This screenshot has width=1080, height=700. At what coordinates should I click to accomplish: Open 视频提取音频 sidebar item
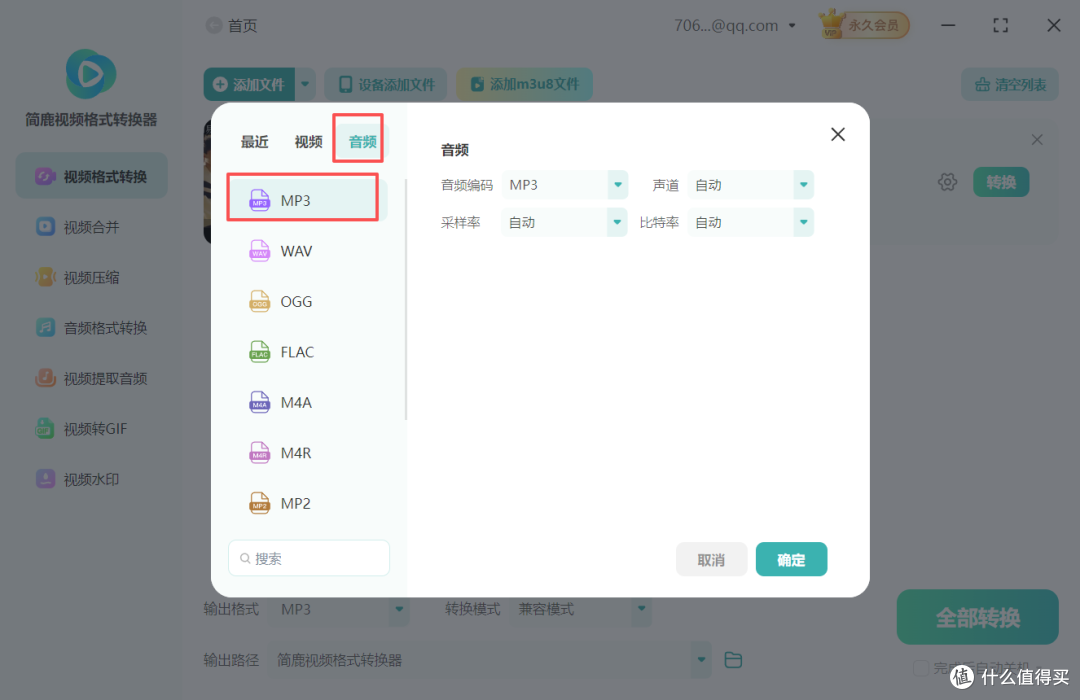pyautogui.click(x=92, y=378)
